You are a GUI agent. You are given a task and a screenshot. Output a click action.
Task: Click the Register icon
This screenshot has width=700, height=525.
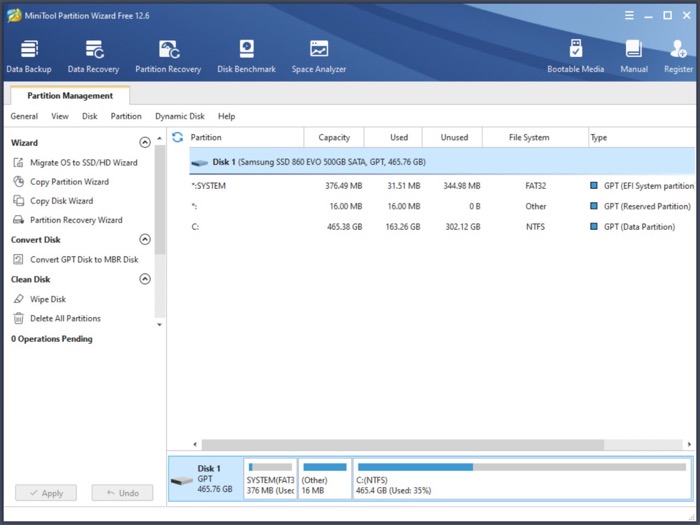point(678,49)
